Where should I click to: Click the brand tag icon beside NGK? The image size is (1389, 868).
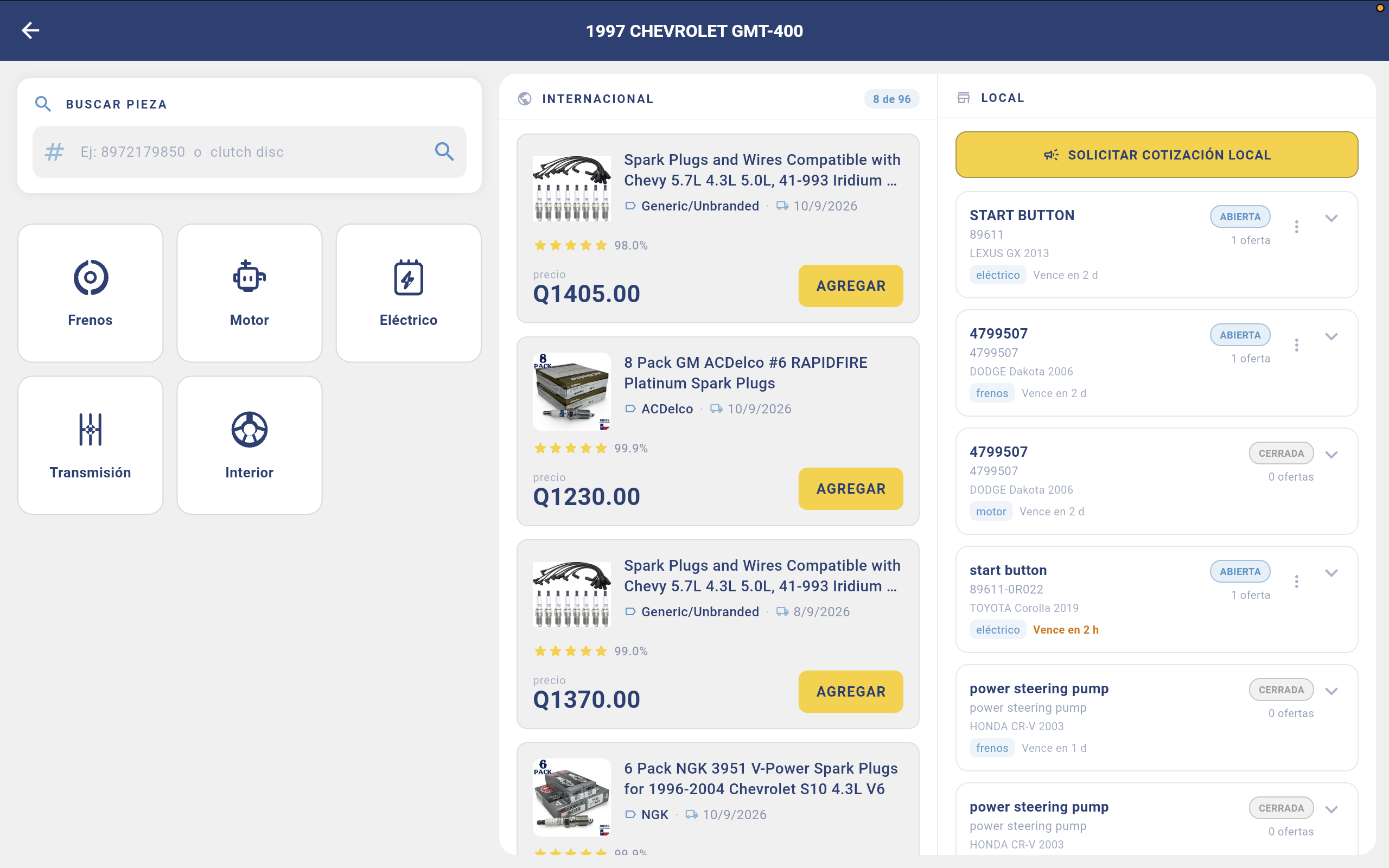click(630, 815)
